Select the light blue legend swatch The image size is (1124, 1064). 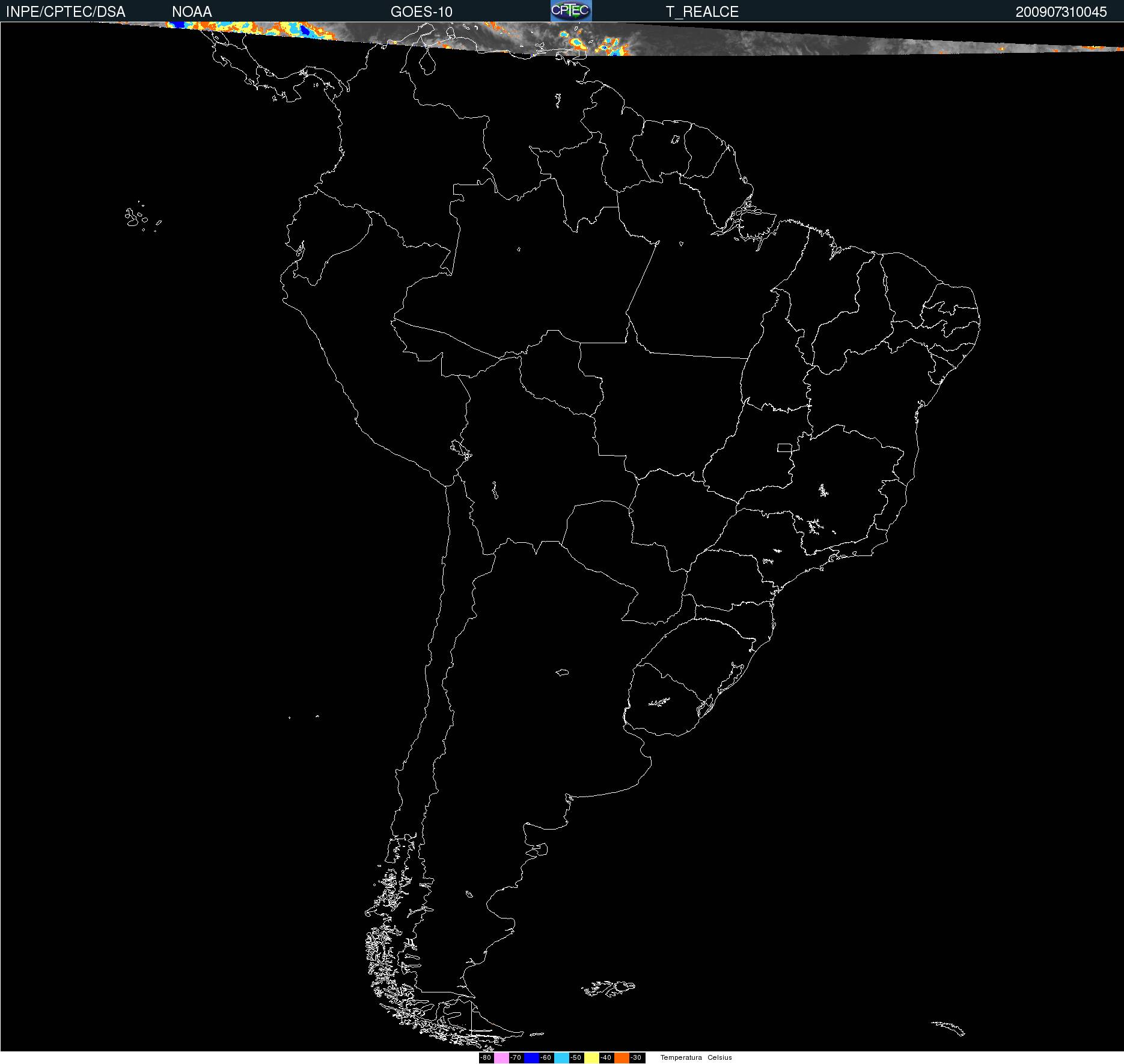click(x=561, y=1057)
